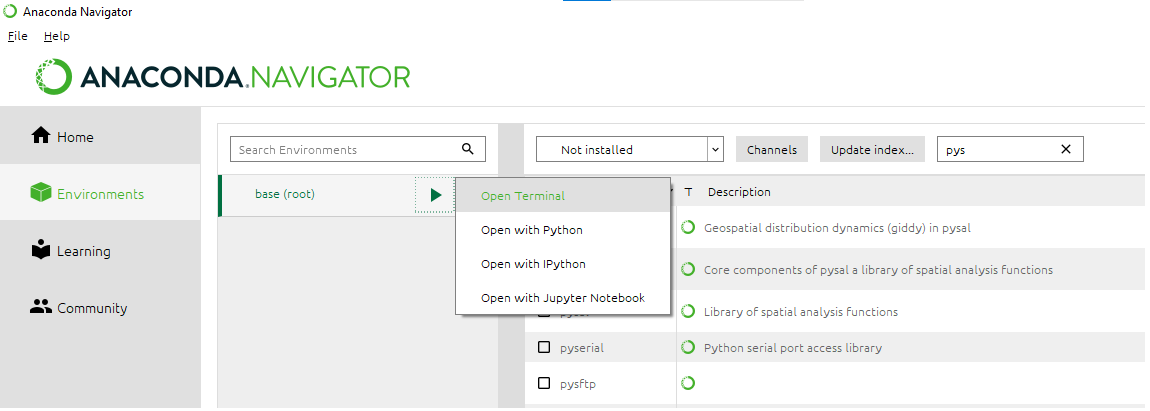Expand the package filter dropdown arrow

tap(715, 149)
